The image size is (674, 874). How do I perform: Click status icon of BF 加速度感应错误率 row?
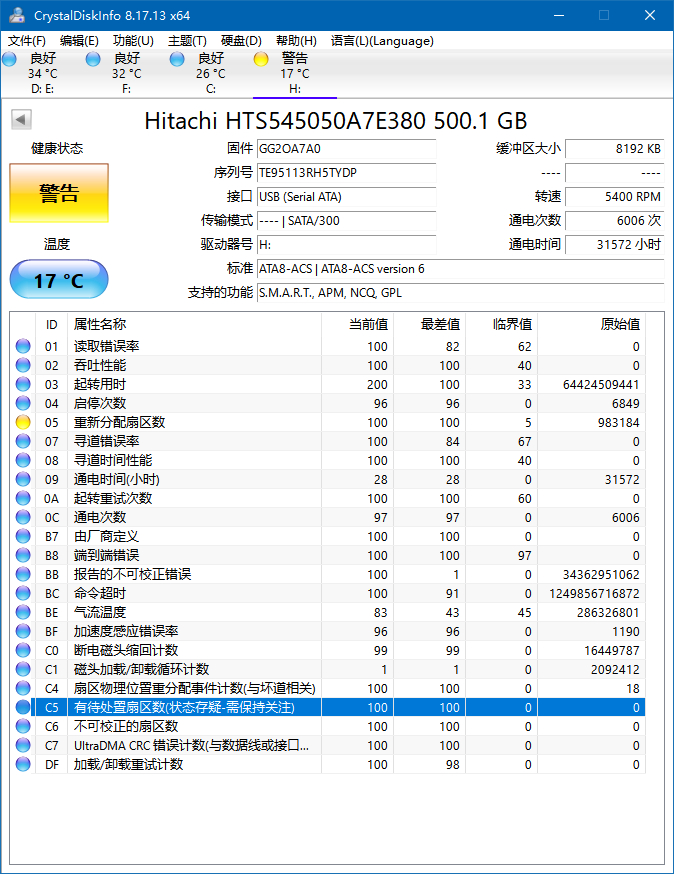coord(23,631)
